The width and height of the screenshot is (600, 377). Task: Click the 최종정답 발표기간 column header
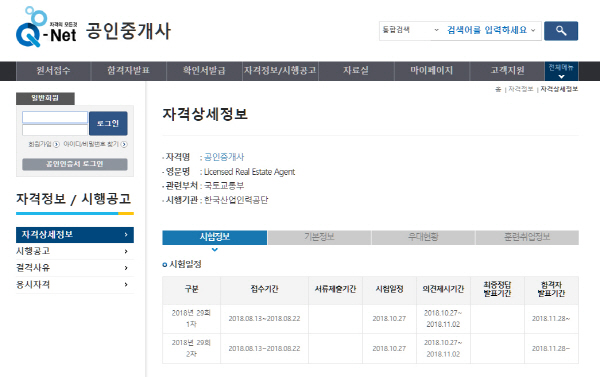(x=497, y=290)
